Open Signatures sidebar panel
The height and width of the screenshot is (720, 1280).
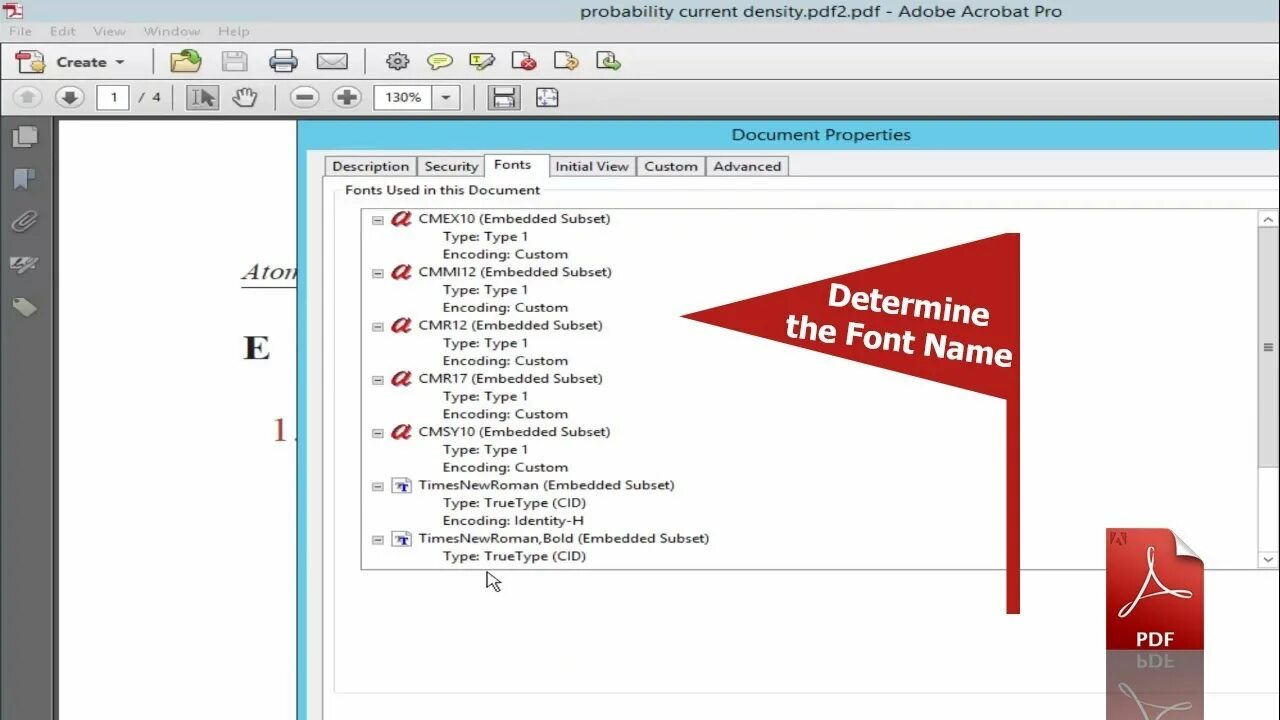coord(24,264)
